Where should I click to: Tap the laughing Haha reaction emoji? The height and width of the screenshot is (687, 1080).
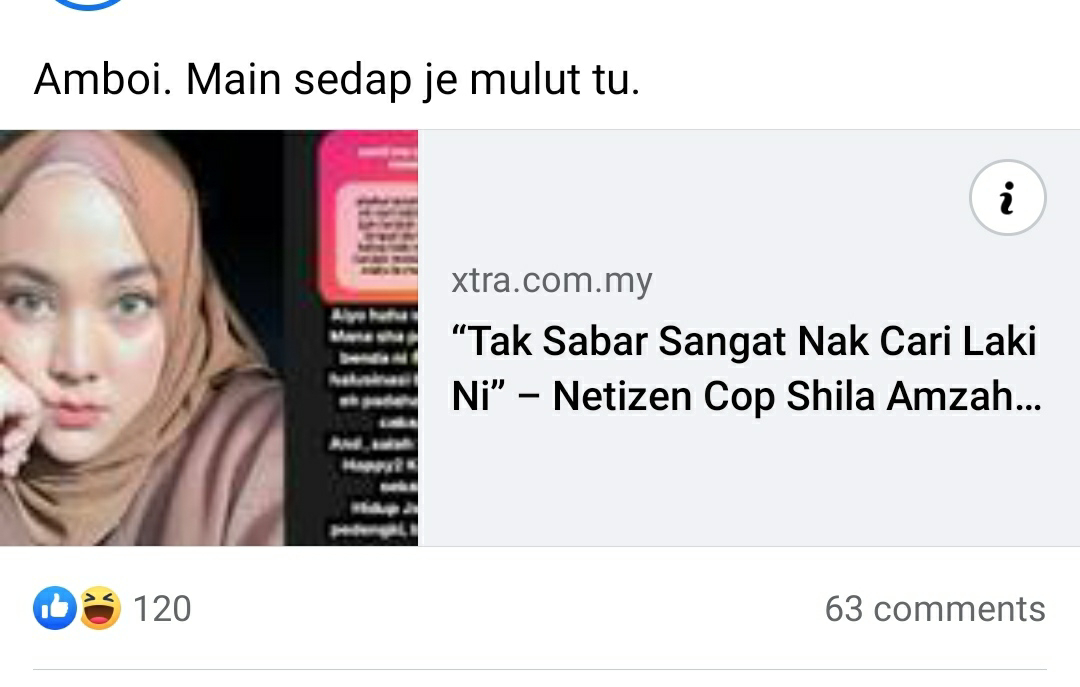point(100,608)
